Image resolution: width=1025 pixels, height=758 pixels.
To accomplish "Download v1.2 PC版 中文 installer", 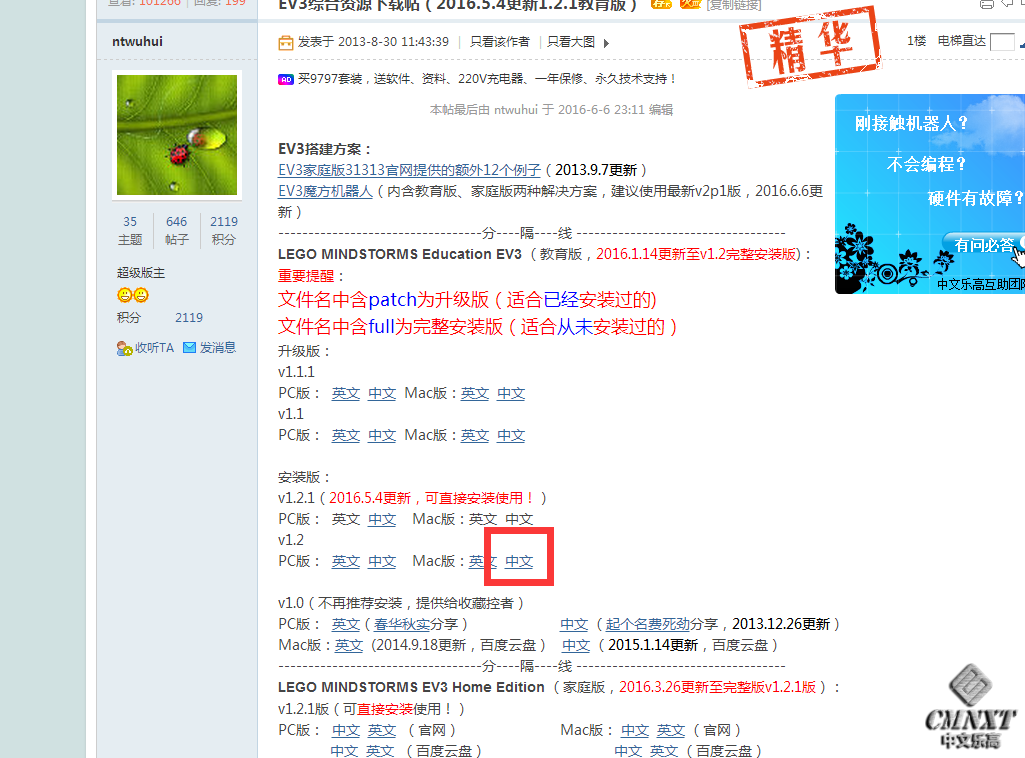I will [x=382, y=561].
